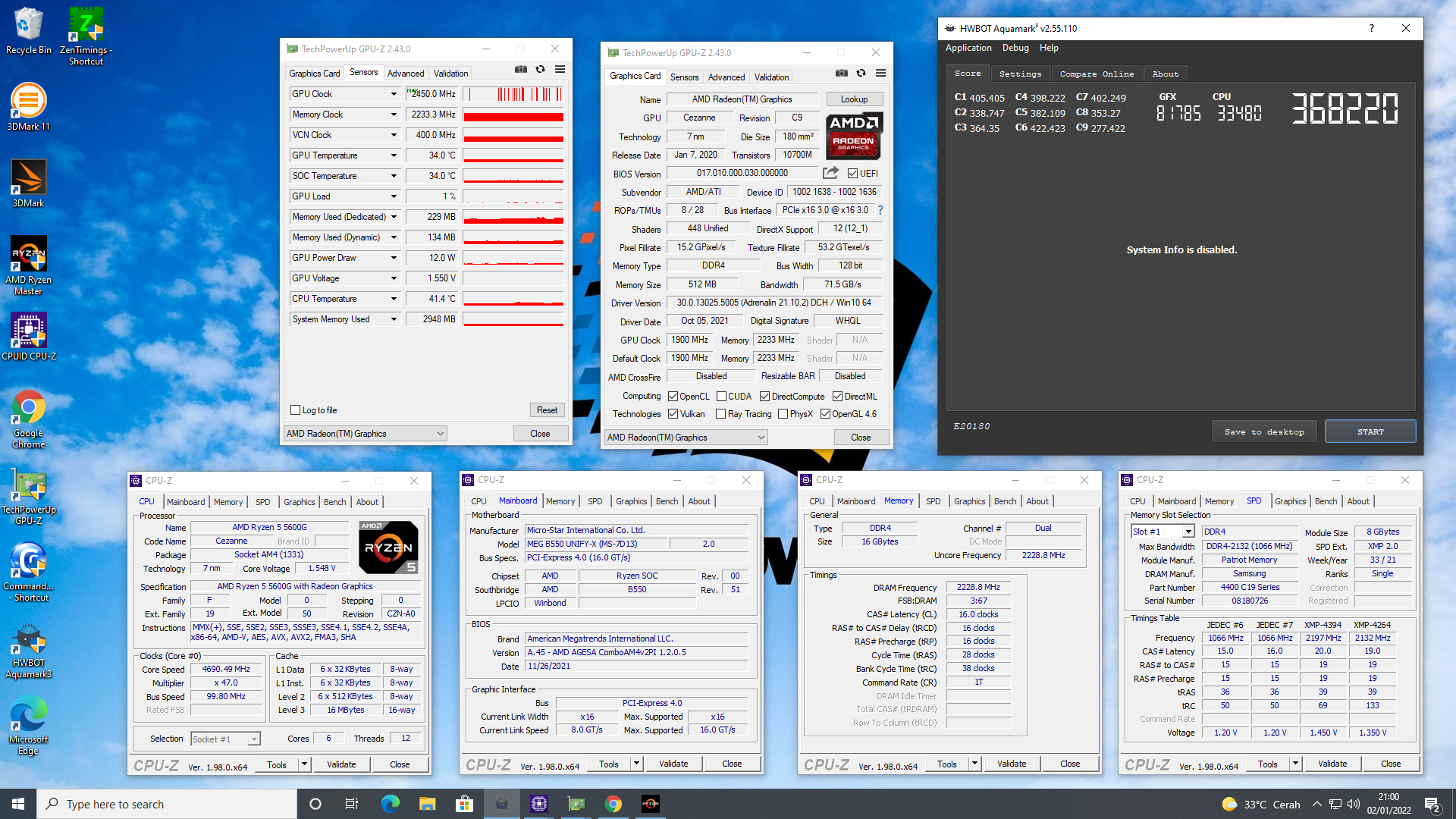Viewport: 1456px width, 819px height.
Task: Open hamburger menu in GPU-Z Sensors window
Action: tap(560, 70)
